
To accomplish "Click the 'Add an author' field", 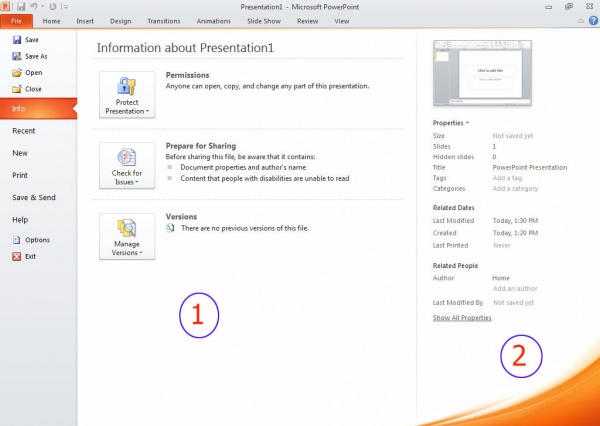I will point(515,289).
